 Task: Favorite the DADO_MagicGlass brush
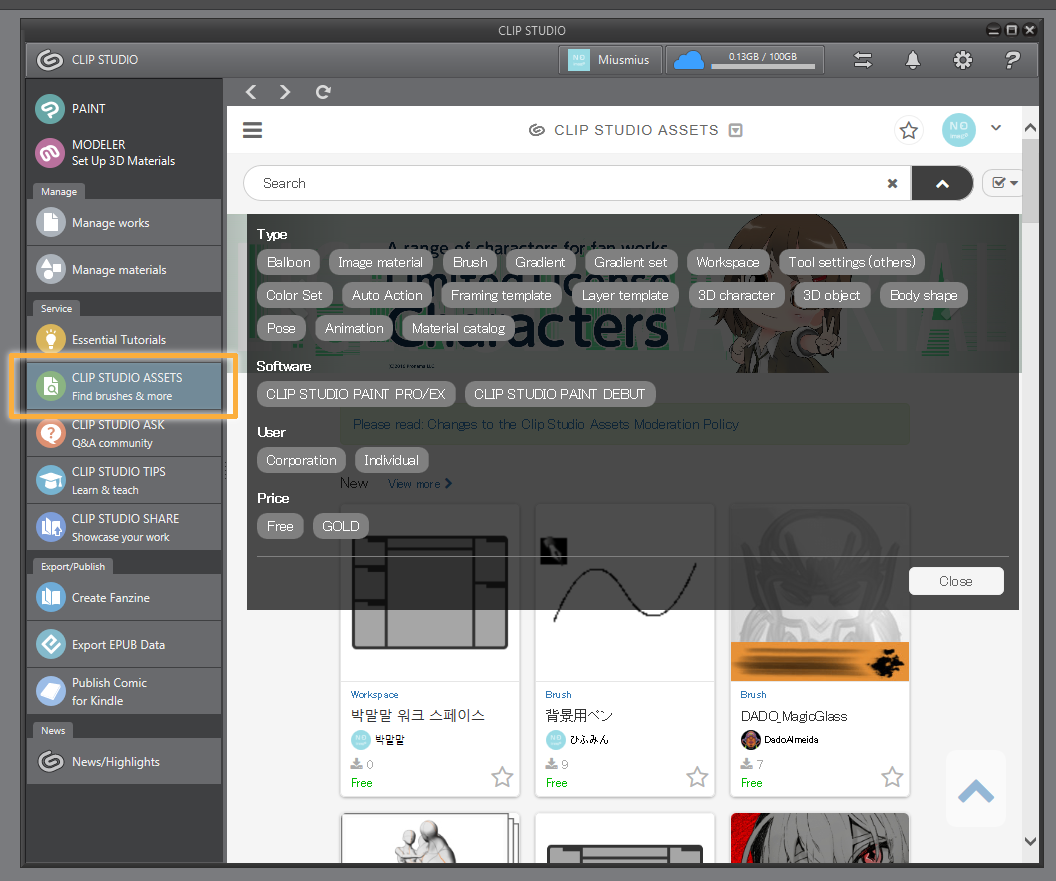tap(892, 777)
